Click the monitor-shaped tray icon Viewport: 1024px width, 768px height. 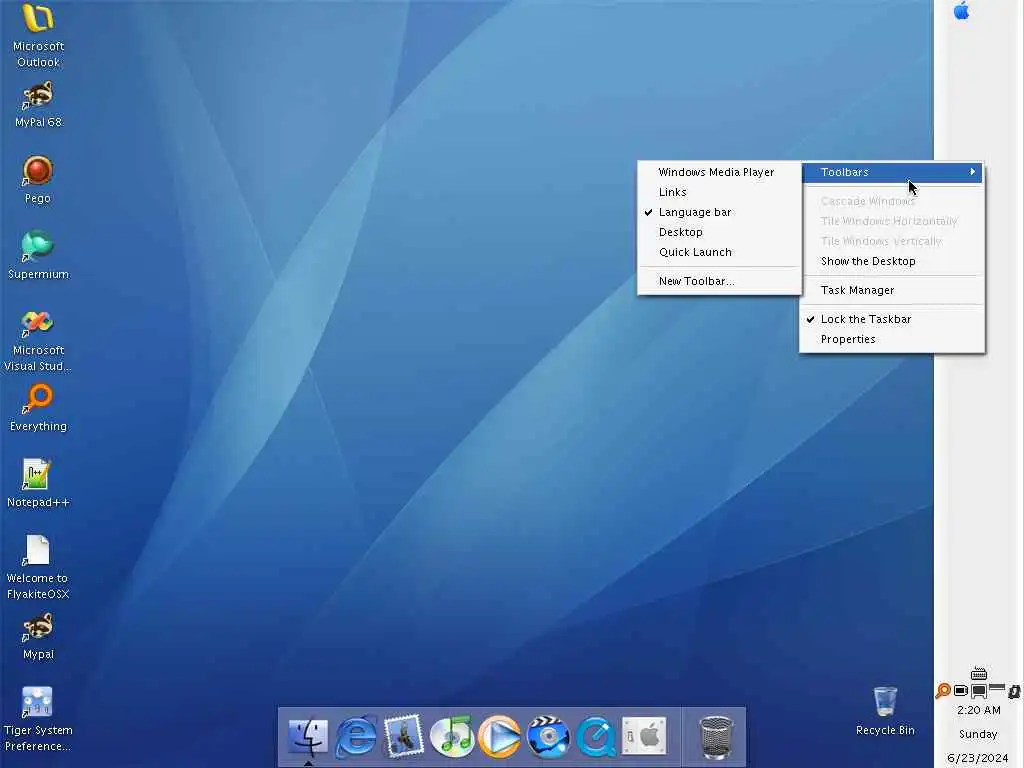click(978, 692)
